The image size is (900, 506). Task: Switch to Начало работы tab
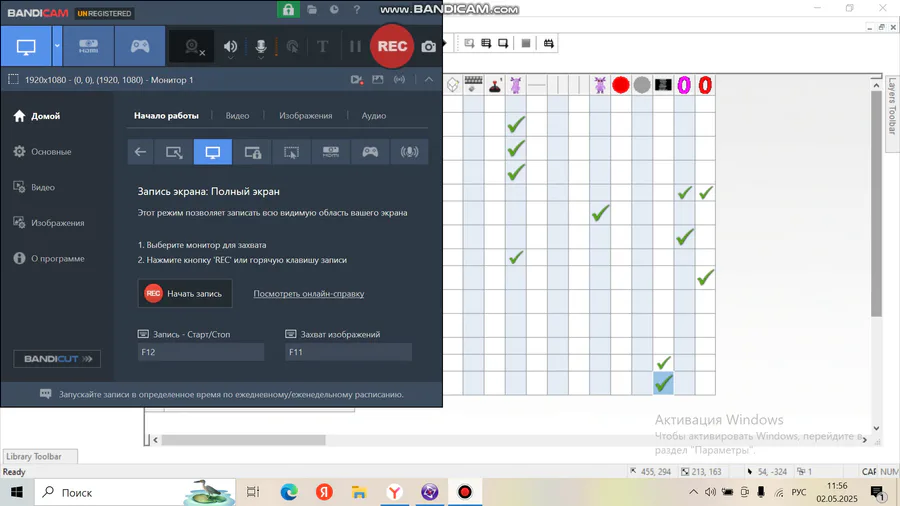166,115
